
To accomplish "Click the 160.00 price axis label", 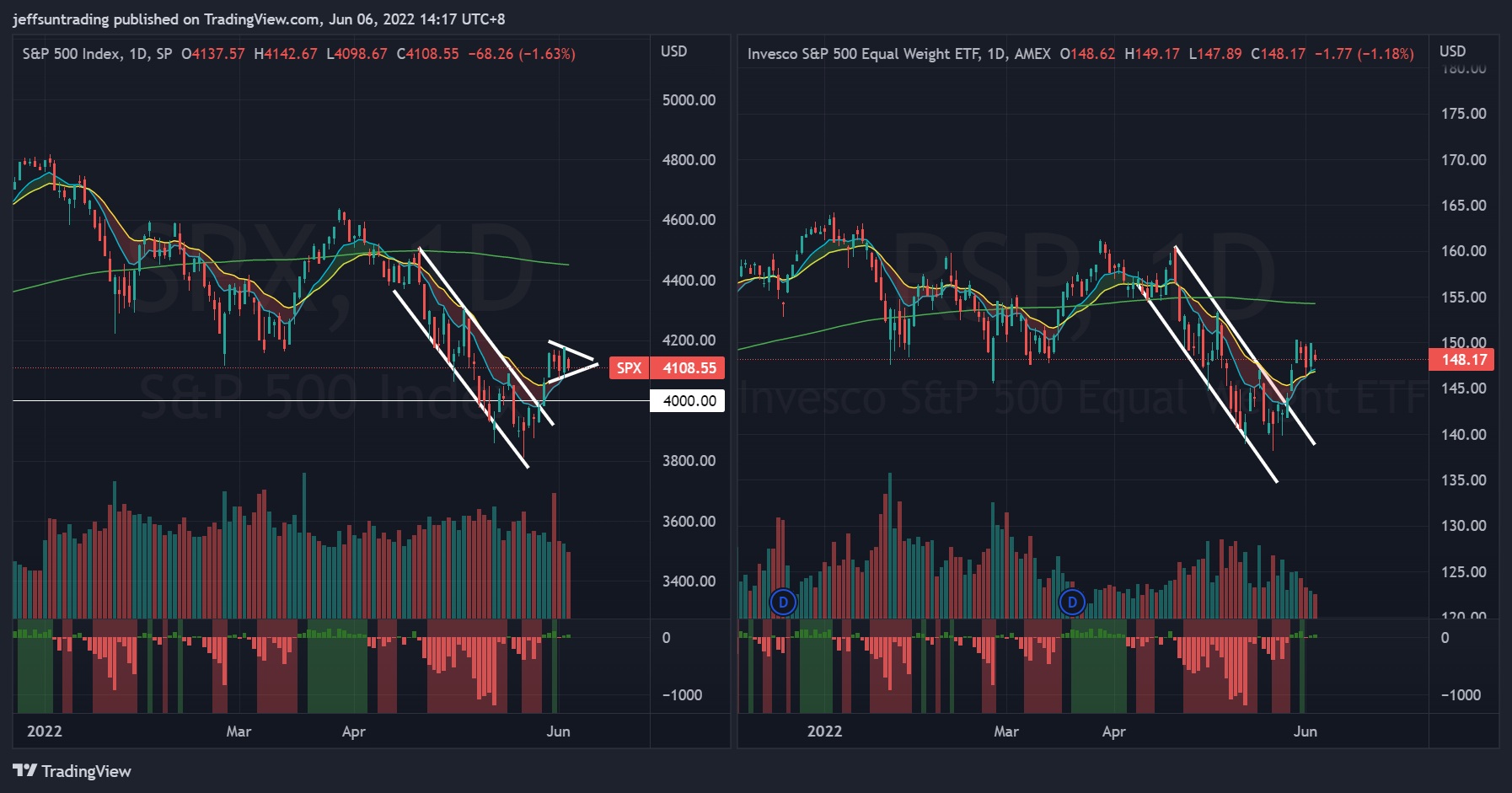I will pyautogui.click(x=1464, y=251).
